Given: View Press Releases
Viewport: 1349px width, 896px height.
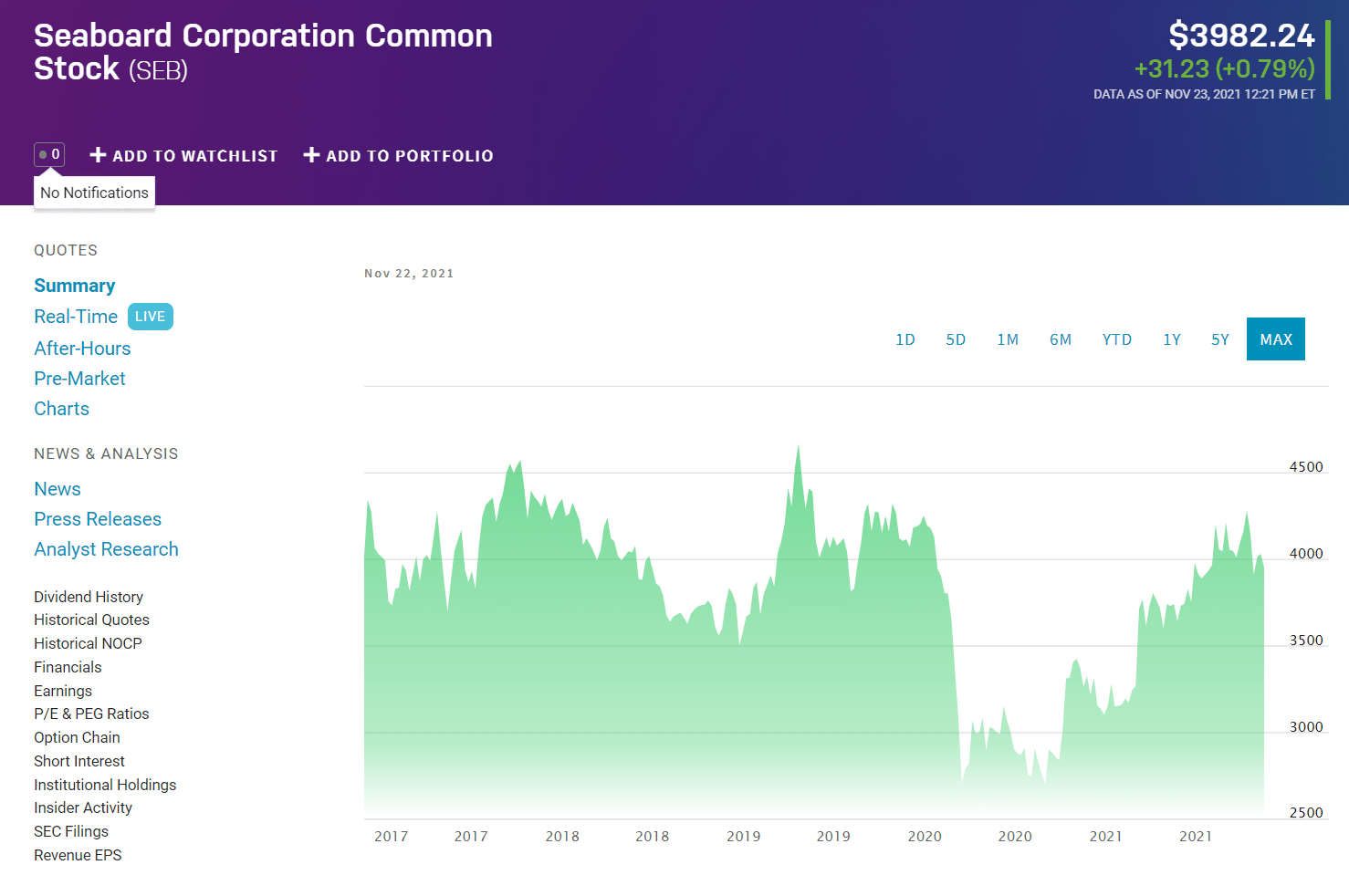Looking at the screenshot, I should (98, 519).
